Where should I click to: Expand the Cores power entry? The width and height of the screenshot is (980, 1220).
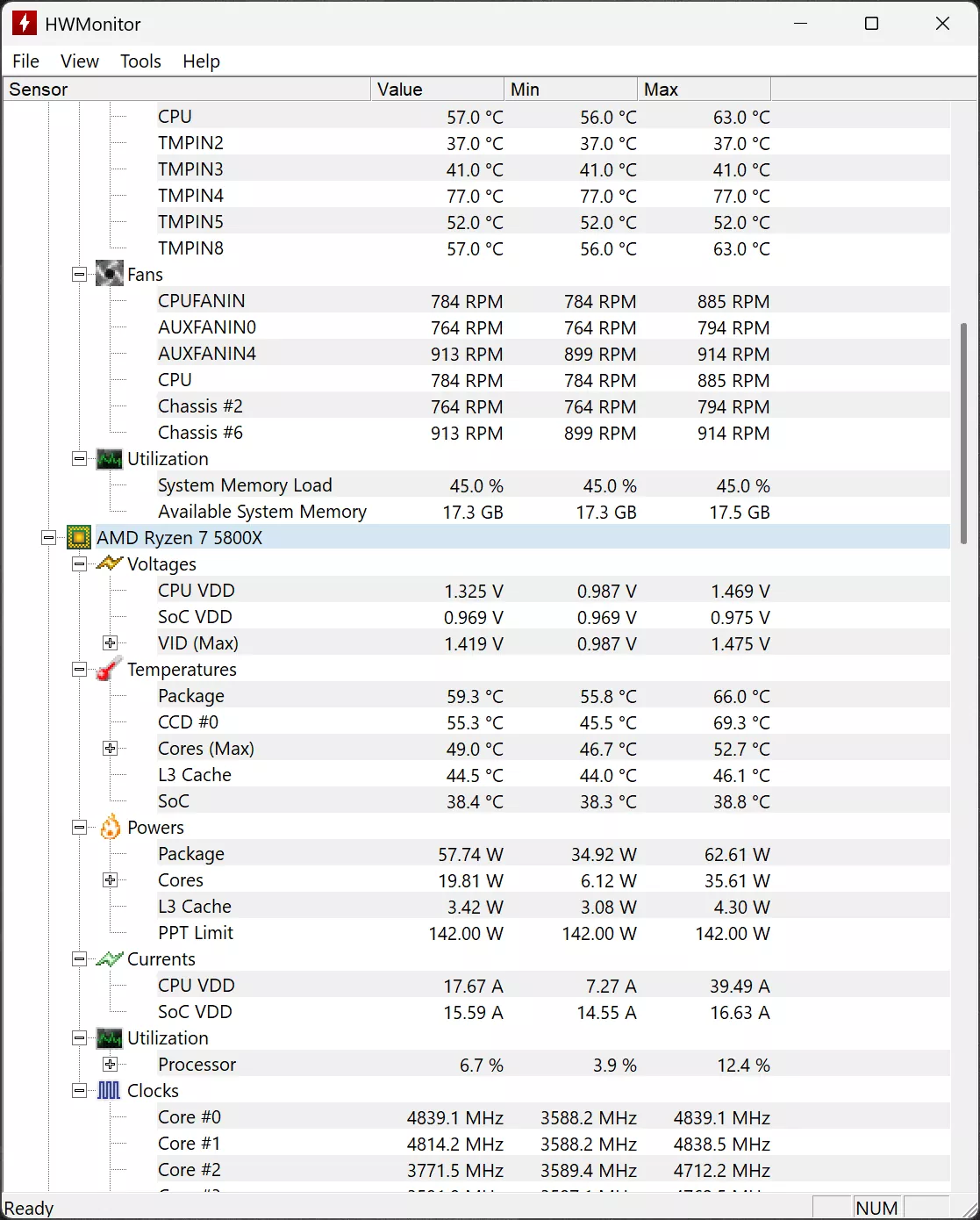click(x=111, y=879)
